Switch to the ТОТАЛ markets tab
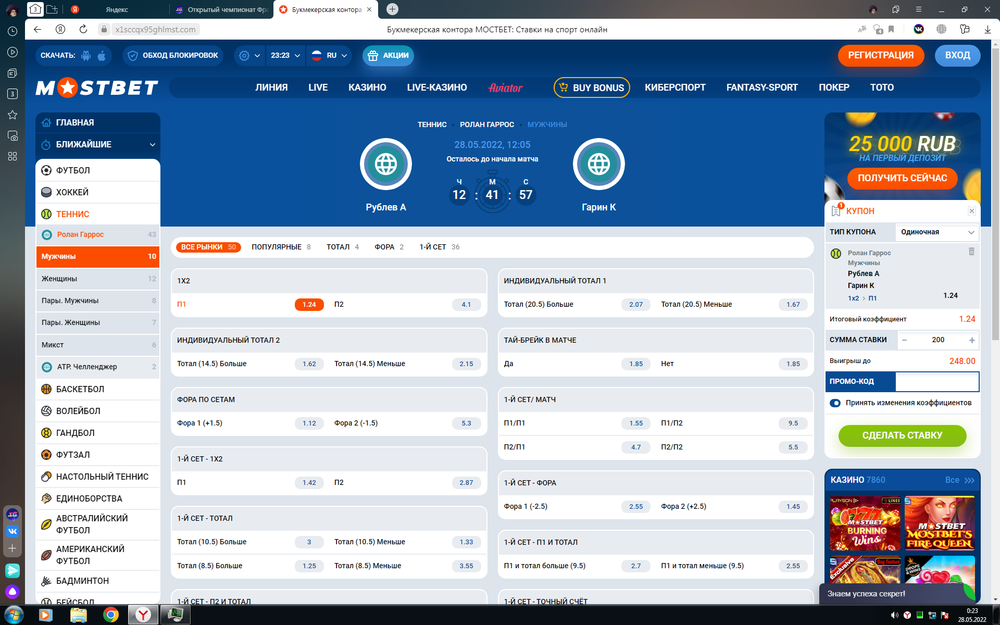1000x625 pixels. coord(342,247)
